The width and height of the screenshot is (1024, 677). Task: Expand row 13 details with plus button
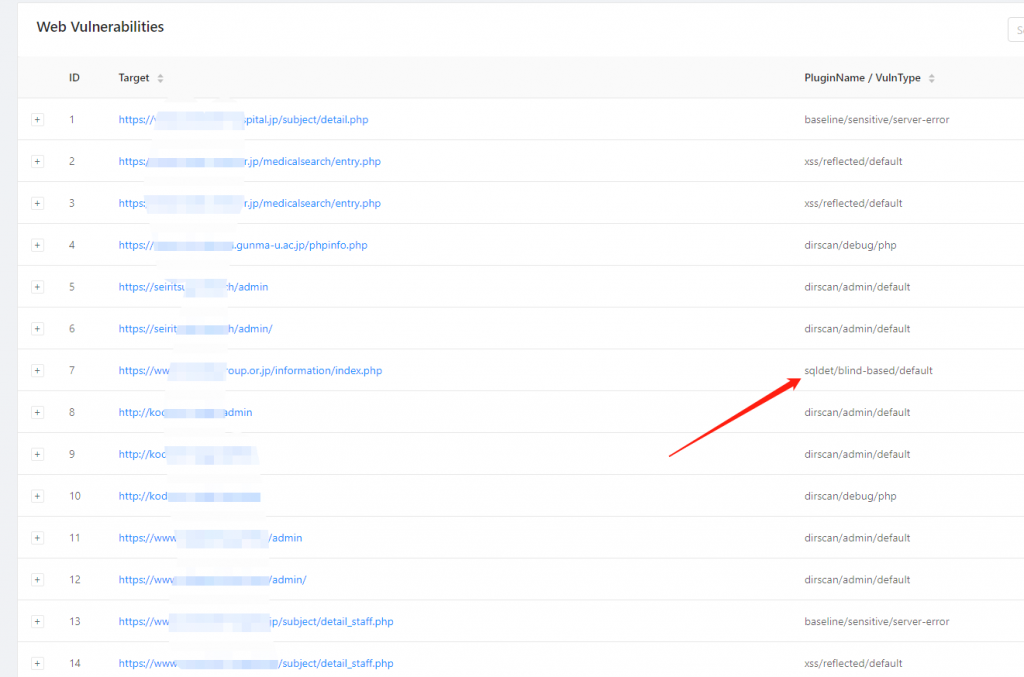pos(37,621)
